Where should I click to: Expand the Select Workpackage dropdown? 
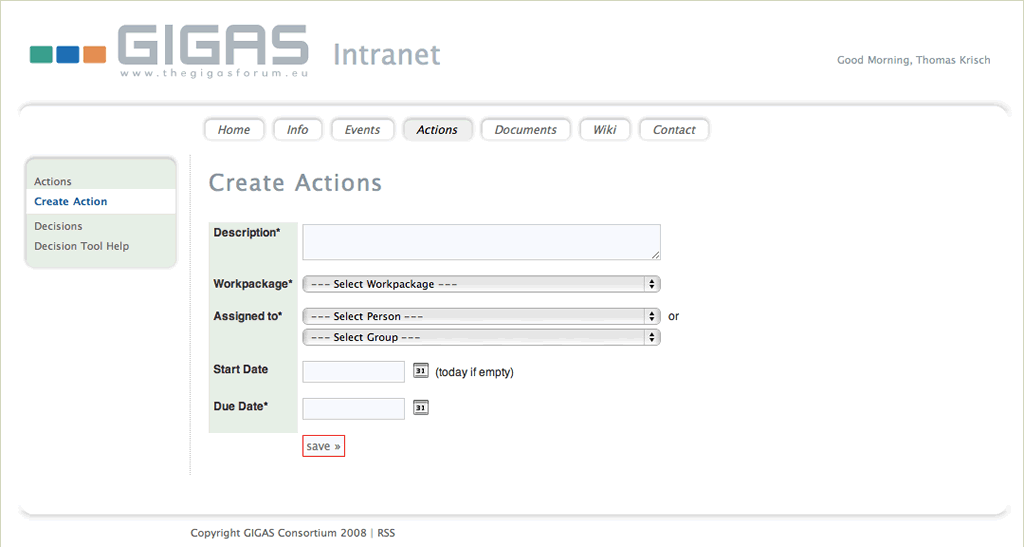(x=481, y=284)
